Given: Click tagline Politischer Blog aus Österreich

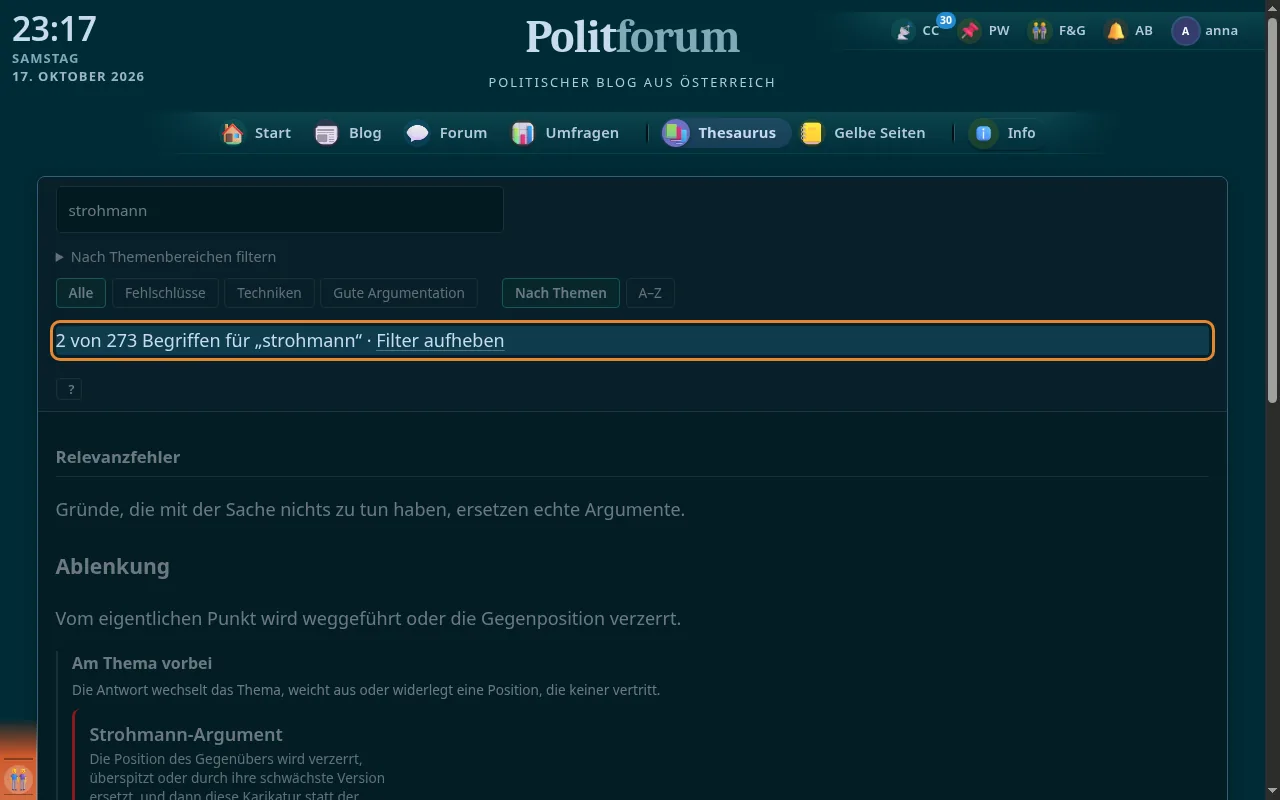Looking at the screenshot, I should (632, 82).
